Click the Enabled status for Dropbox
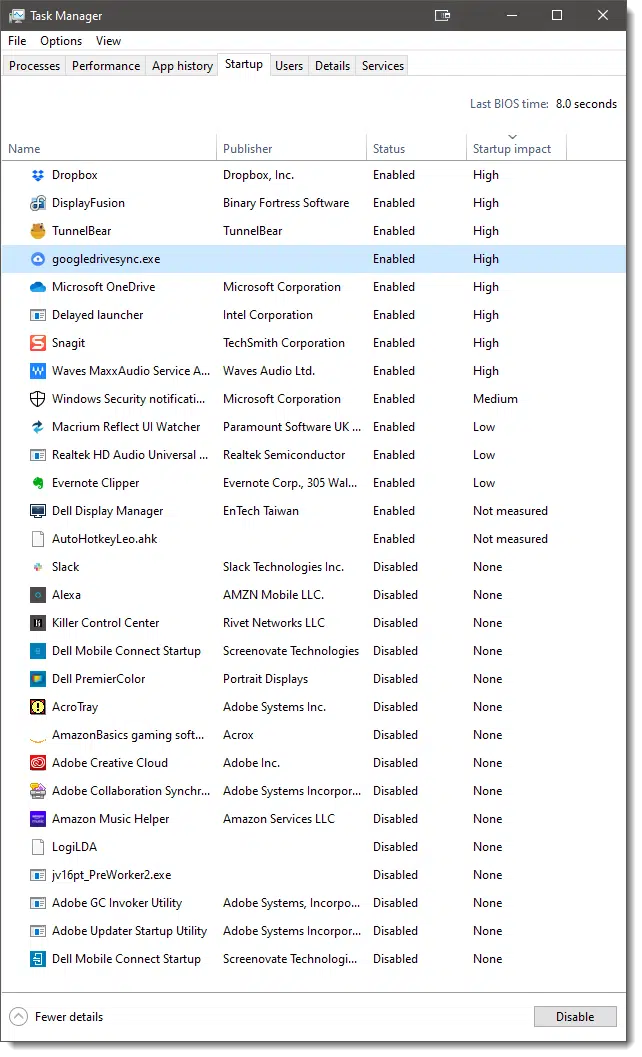Viewport: 642px width, 1057px height. (x=394, y=175)
